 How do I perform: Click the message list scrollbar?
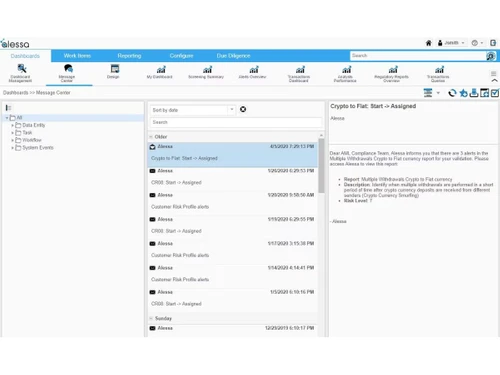(321, 166)
